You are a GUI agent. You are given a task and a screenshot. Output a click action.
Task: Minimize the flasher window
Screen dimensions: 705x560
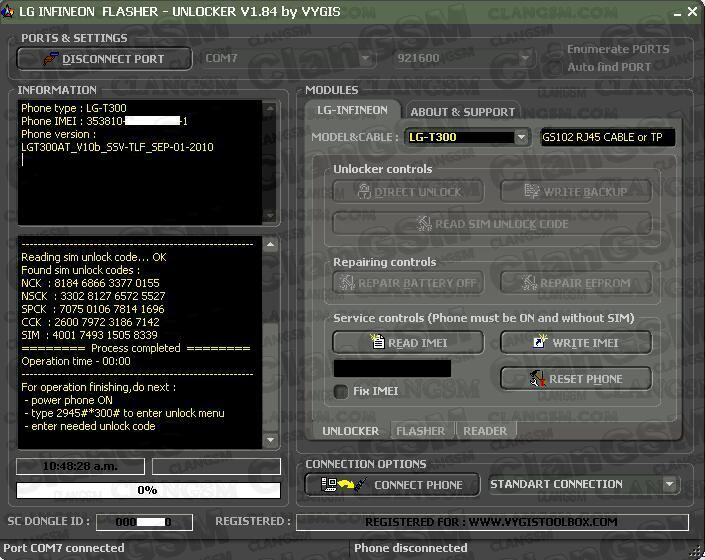coord(678,12)
